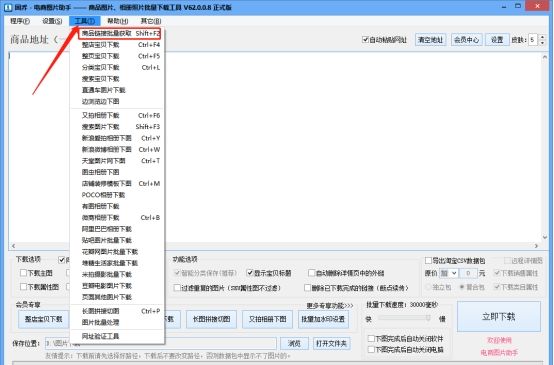This screenshot has height=365, width=554.
Task: Click the 长图拼接切图 button
Action: pyautogui.click(x=211, y=319)
